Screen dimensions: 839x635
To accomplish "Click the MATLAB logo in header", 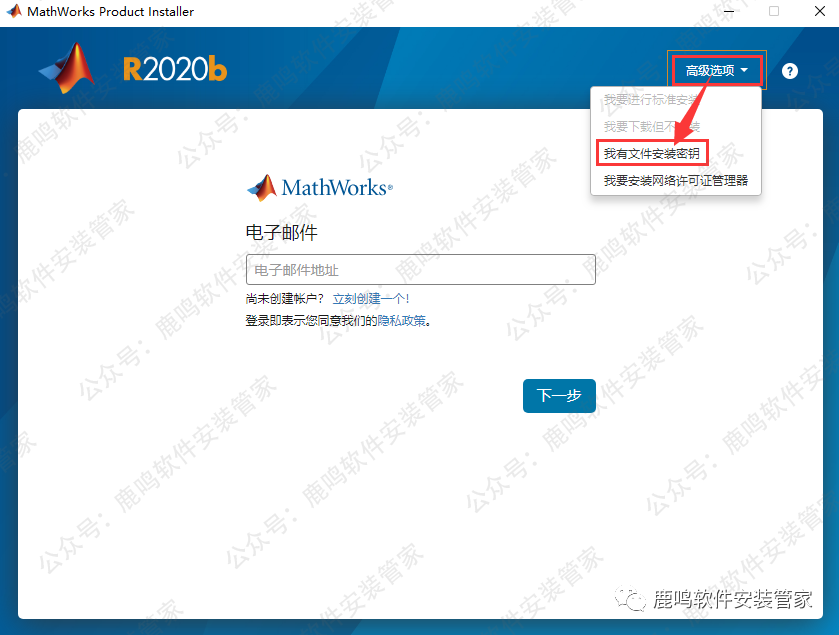I will (x=68, y=68).
